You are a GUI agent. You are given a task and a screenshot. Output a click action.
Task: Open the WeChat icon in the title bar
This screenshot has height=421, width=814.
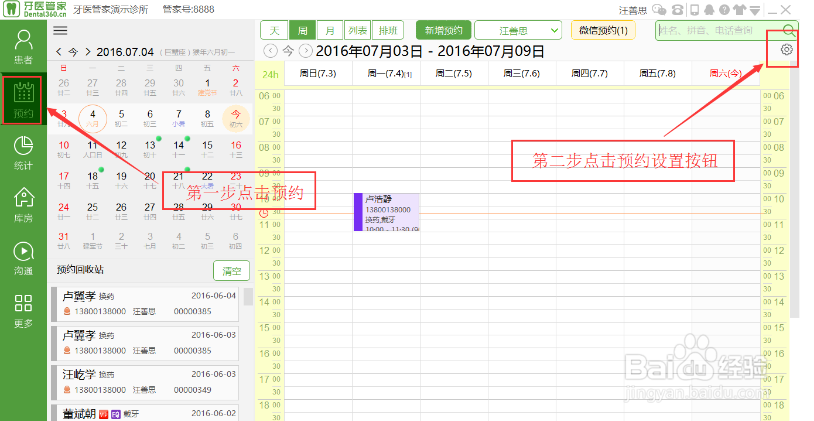(x=659, y=9)
